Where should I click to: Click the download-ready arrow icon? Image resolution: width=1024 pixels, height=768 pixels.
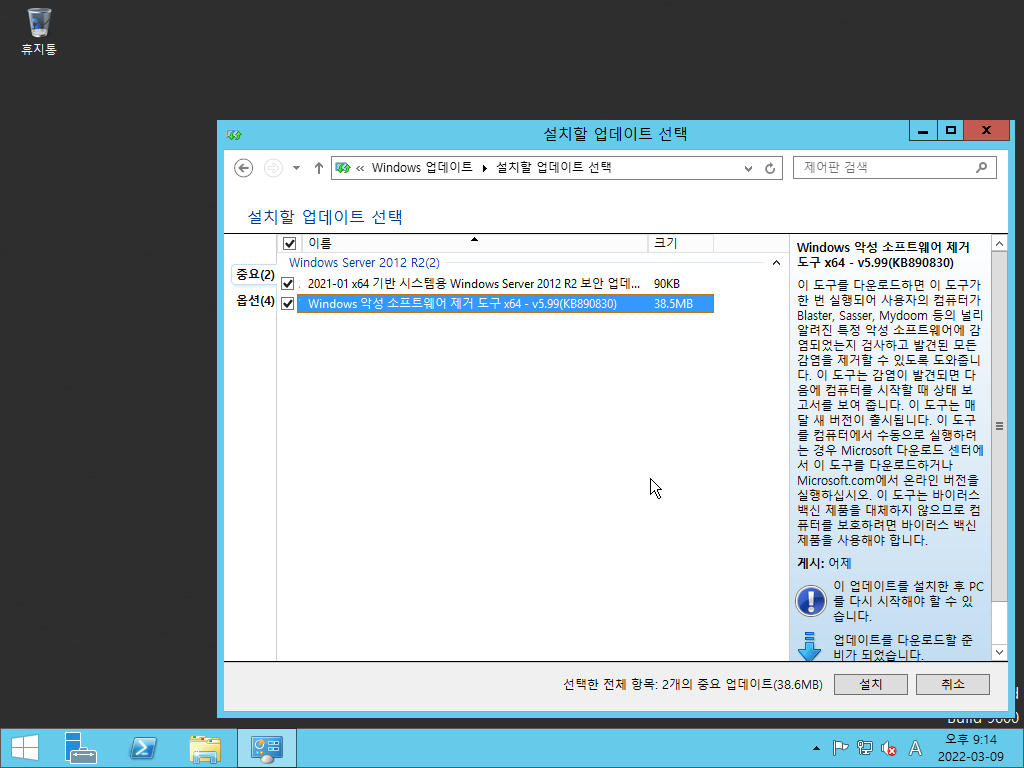[809, 647]
